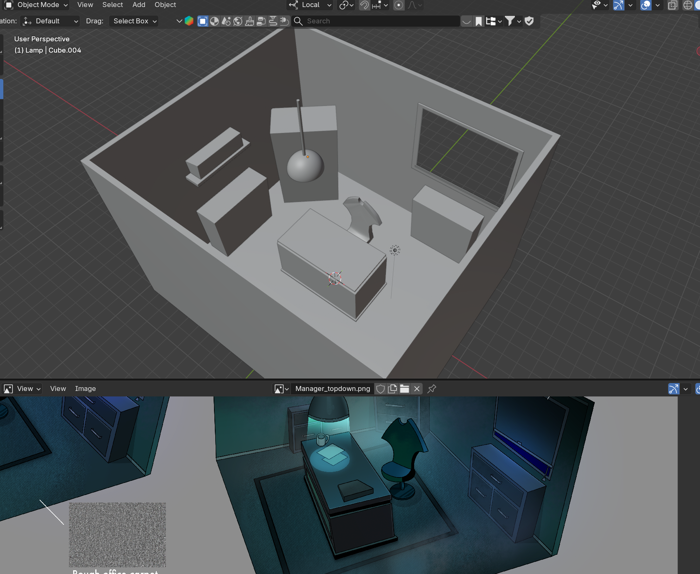Click the colorful asset library cube icon
This screenshot has height=574, width=700.
189,21
